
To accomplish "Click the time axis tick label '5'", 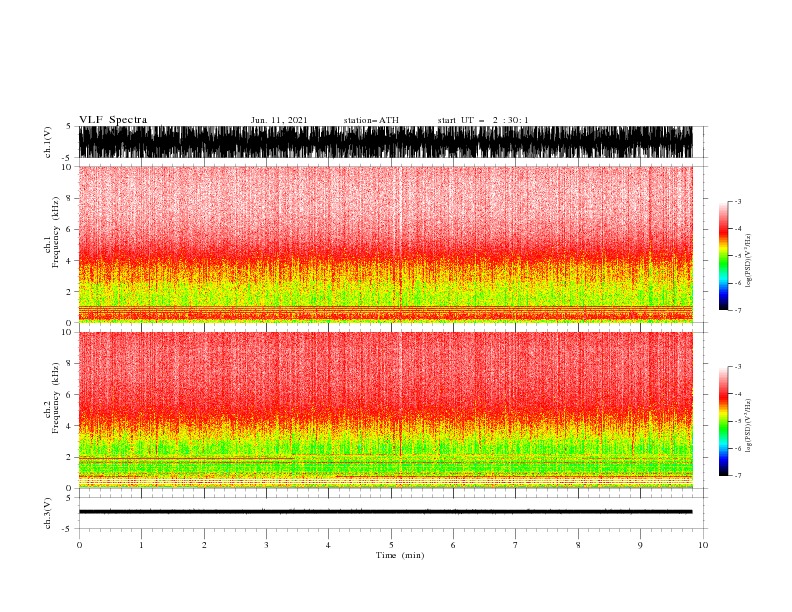I will [391, 545].
